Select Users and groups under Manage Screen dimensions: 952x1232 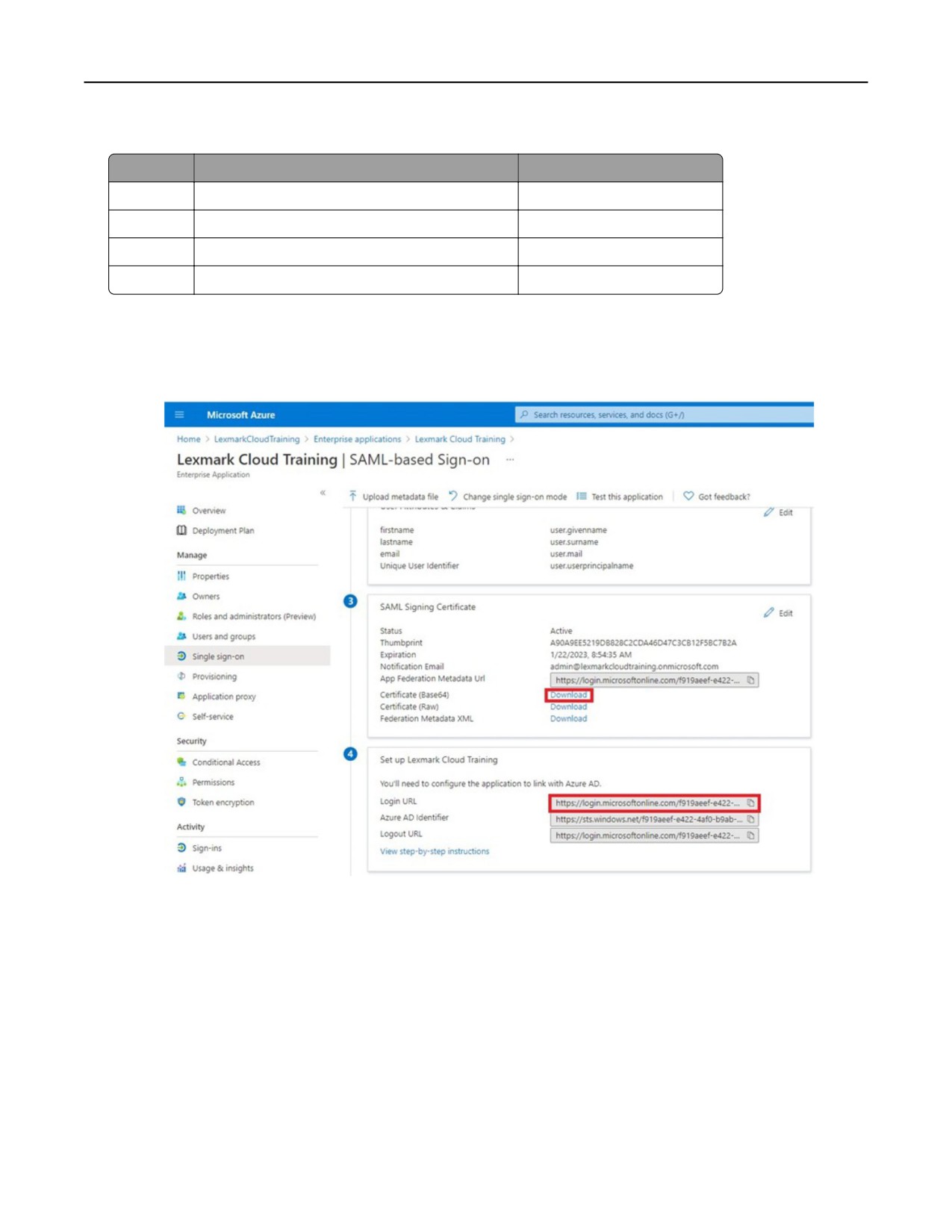tap(223, 637)
